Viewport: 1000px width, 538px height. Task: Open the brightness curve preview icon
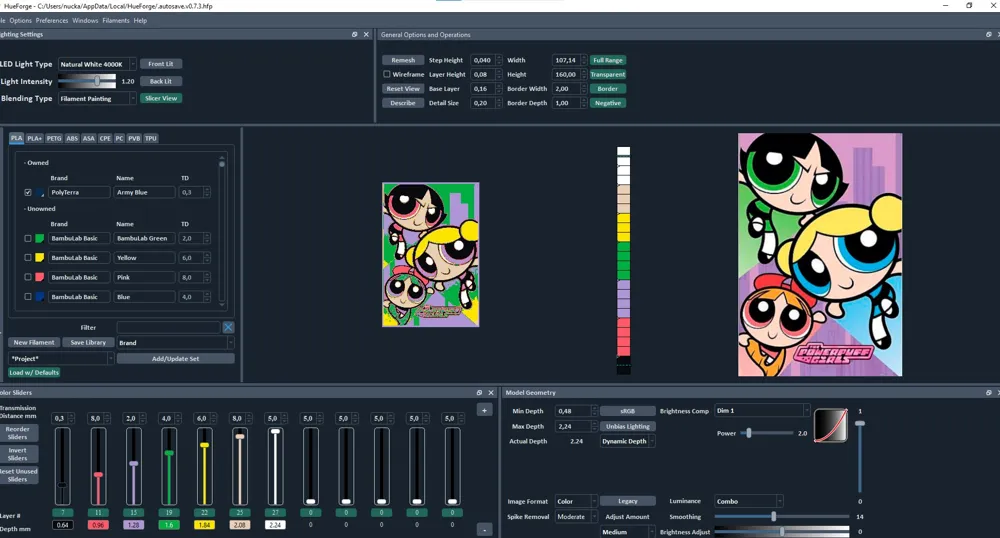point(831,426)
